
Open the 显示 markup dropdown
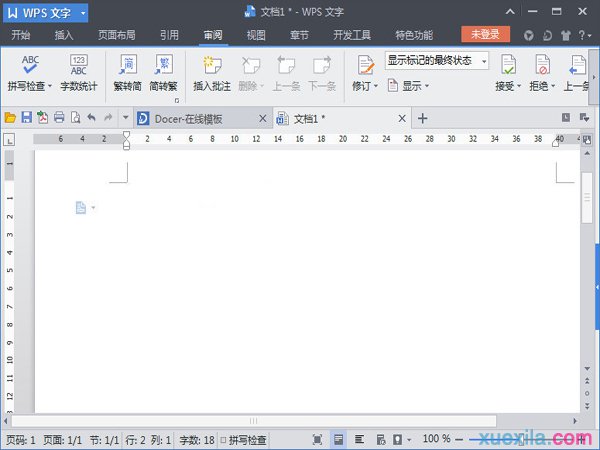coord(408,86)
